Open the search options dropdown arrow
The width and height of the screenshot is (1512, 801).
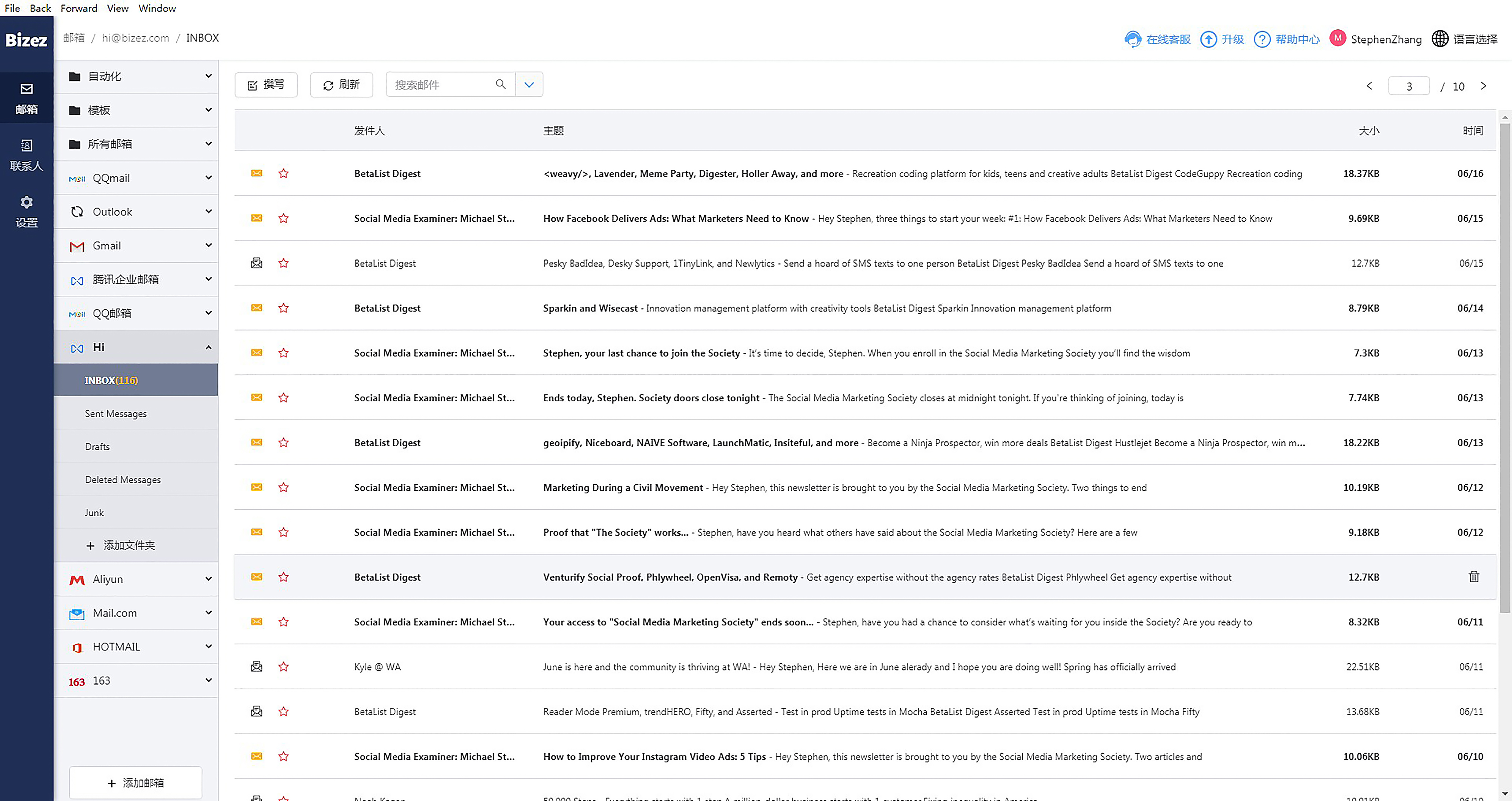point(529,84)
